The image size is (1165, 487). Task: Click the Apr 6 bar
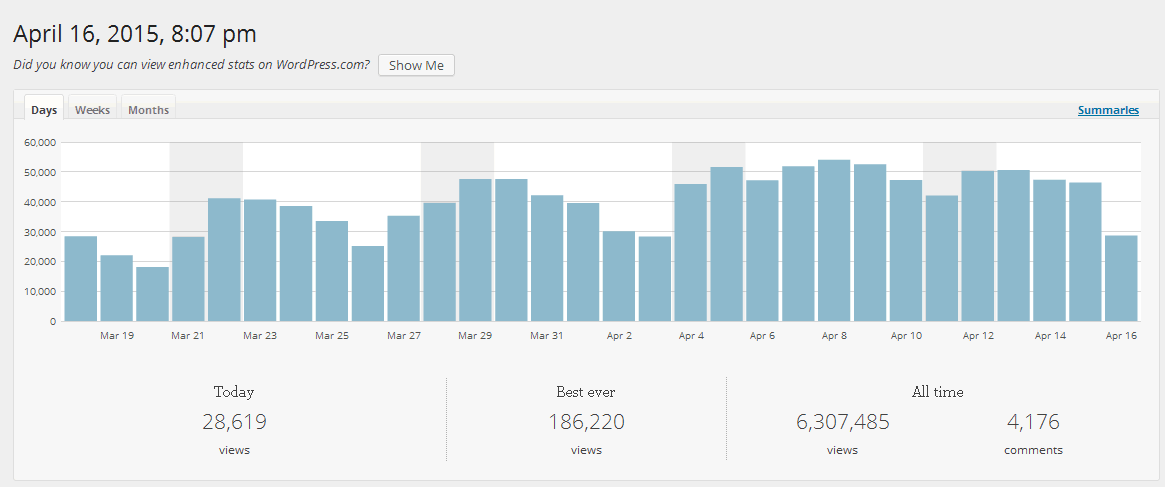[762, 251]
